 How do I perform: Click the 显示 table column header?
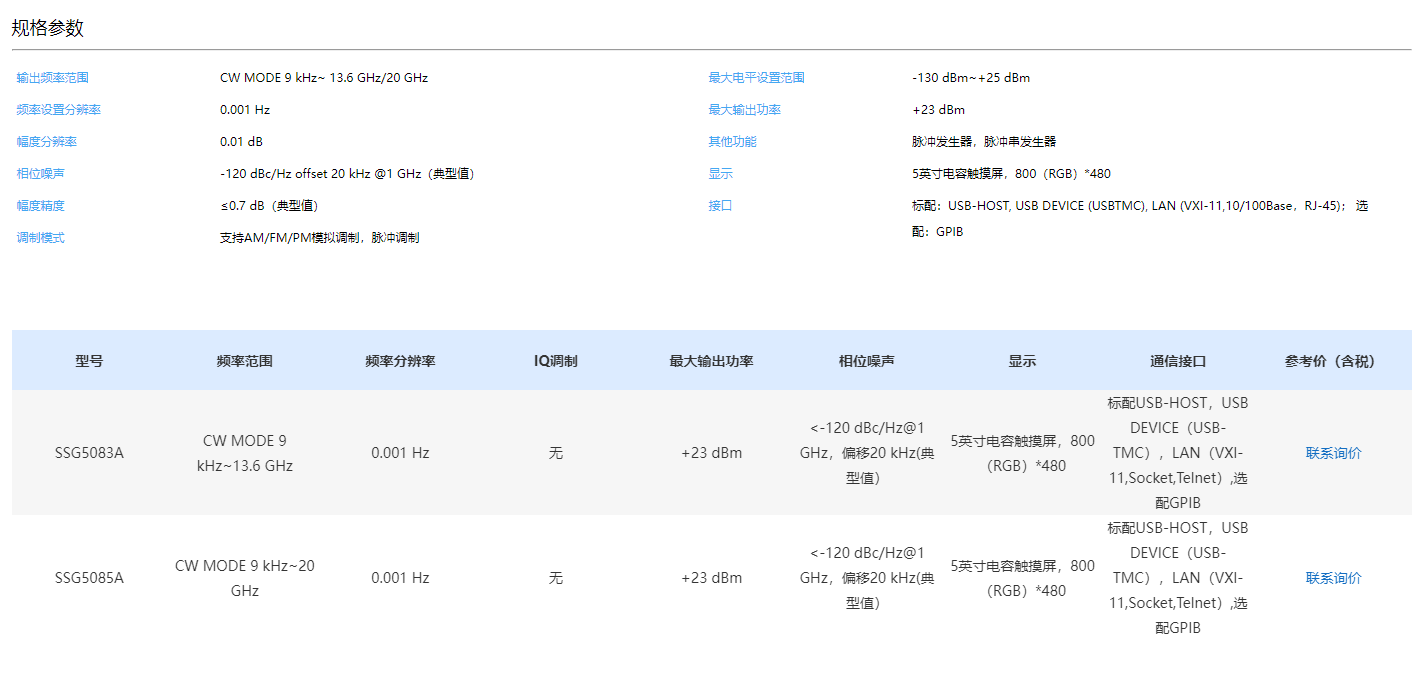point(1022,361)
